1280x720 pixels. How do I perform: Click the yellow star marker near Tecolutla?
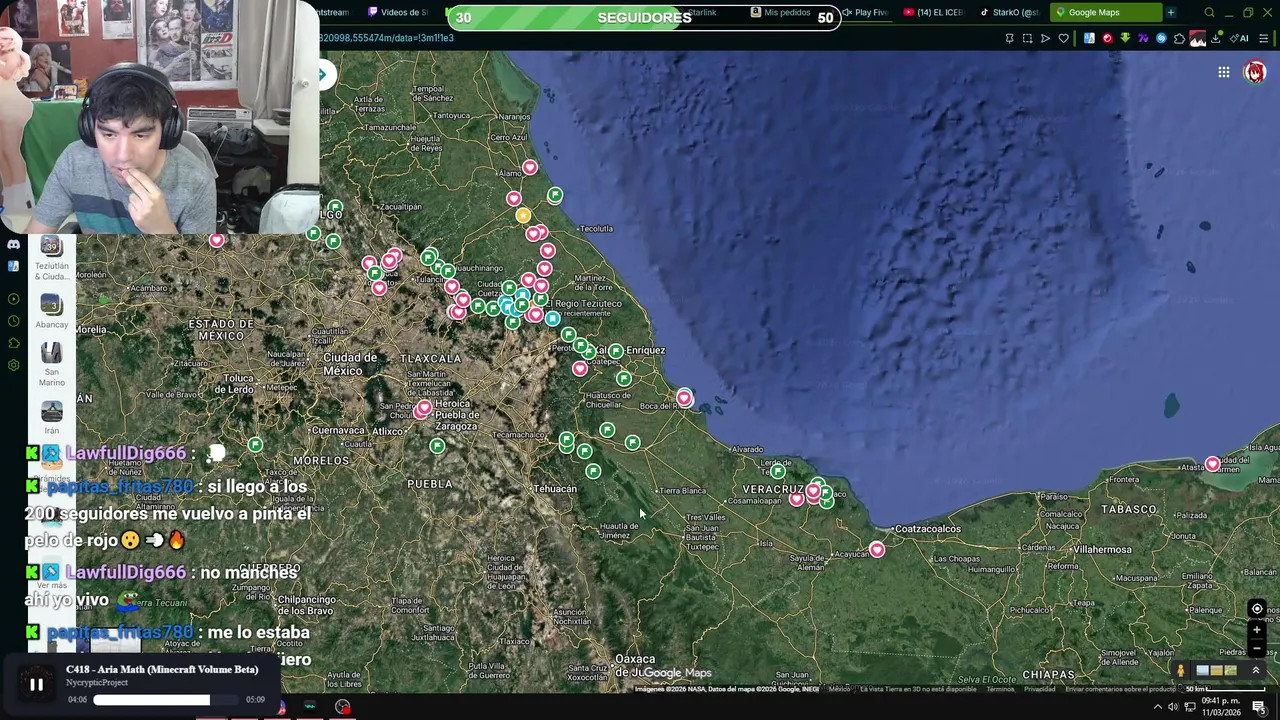click(x=523, y=215)
